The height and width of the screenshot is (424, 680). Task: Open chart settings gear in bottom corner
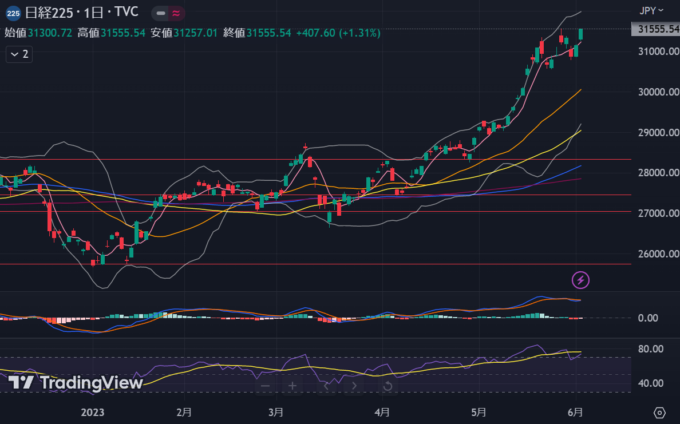(659, 412)
